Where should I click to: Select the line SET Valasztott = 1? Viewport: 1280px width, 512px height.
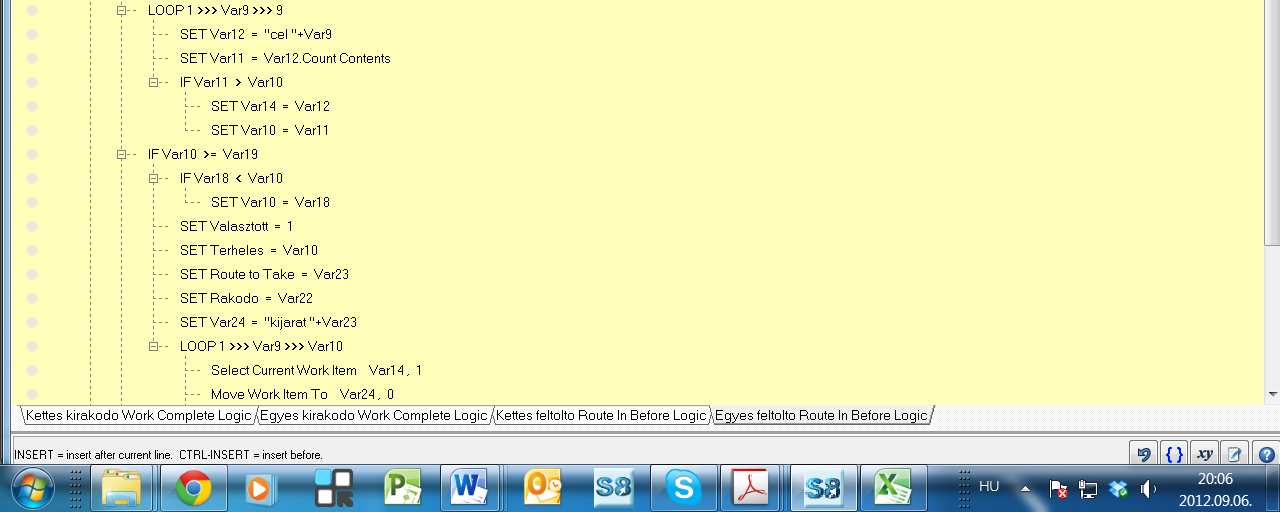click(x=237, y=226)
